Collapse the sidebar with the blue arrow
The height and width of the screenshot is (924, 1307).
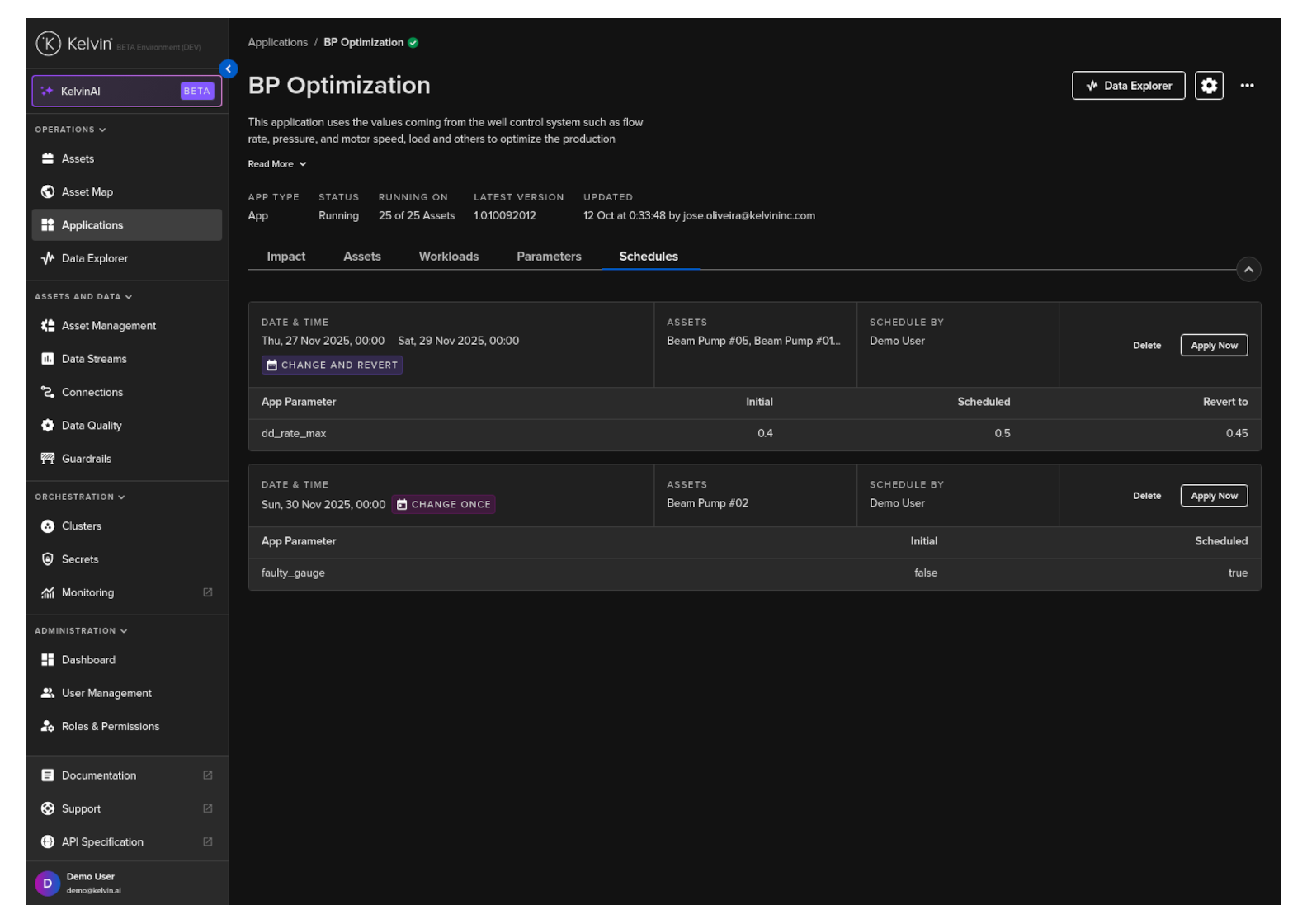point(229,69)
